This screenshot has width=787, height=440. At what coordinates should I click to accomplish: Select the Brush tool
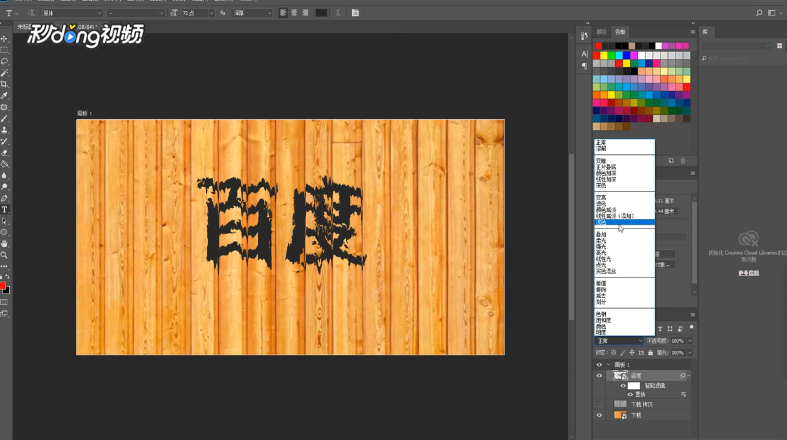[5, 118]
